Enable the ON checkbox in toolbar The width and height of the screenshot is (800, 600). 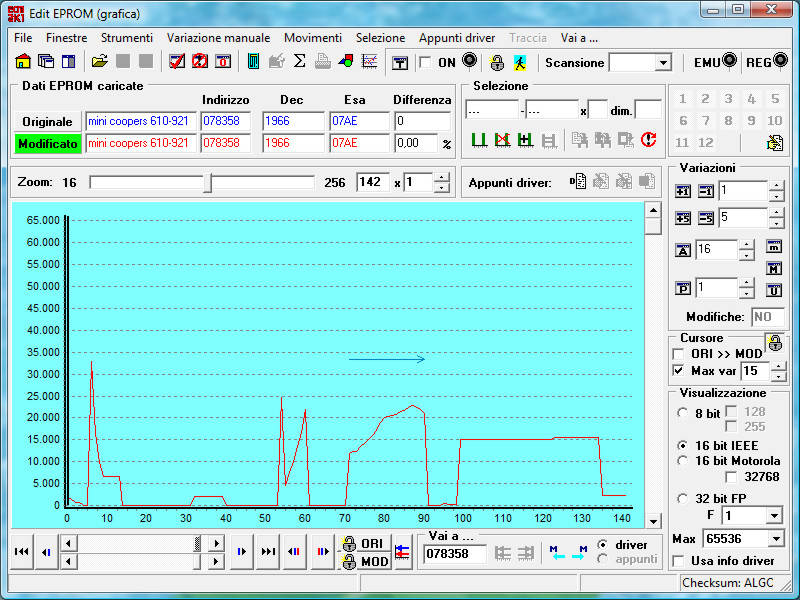click(425, 63)
